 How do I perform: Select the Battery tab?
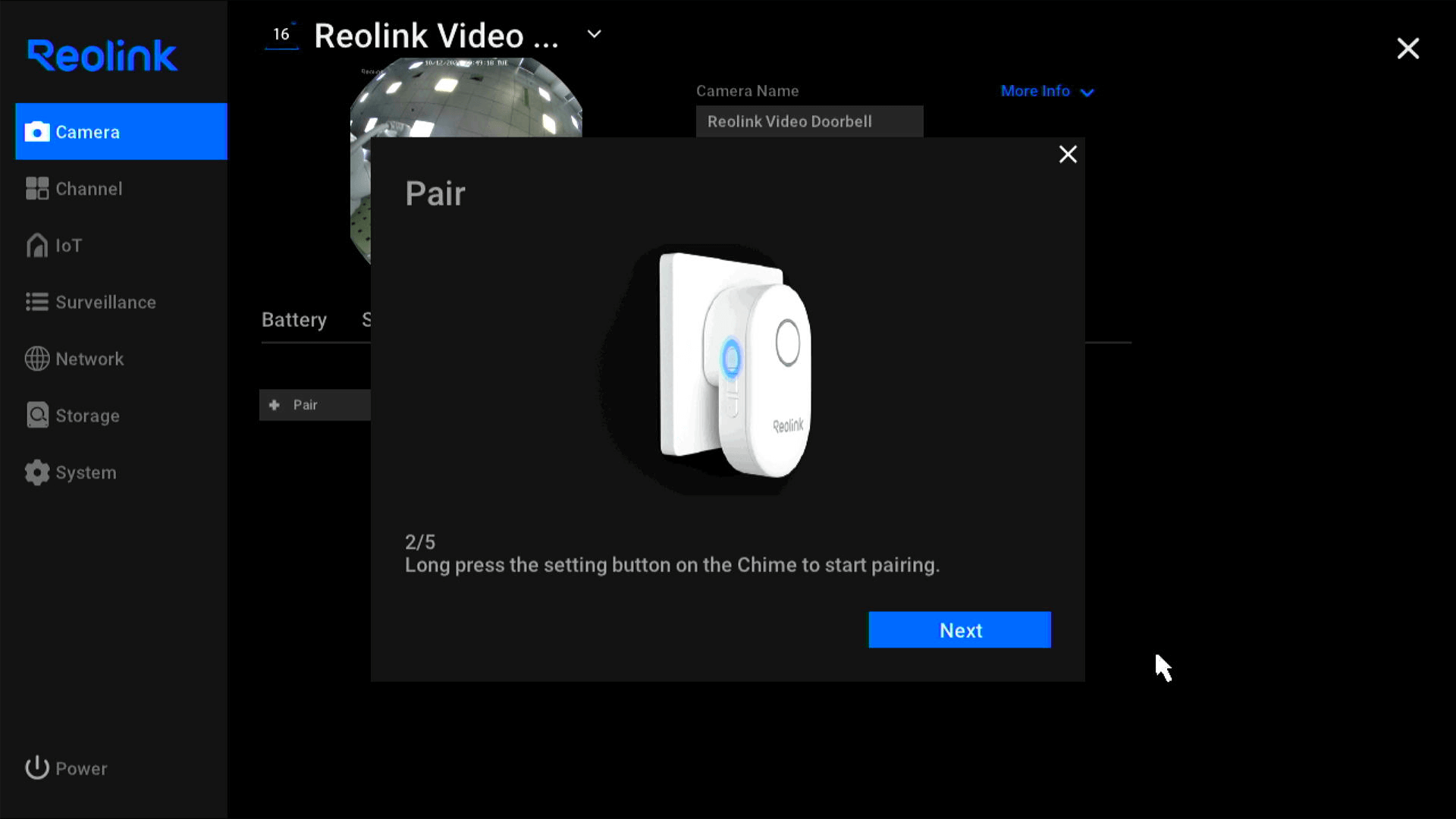click(293, 320)
